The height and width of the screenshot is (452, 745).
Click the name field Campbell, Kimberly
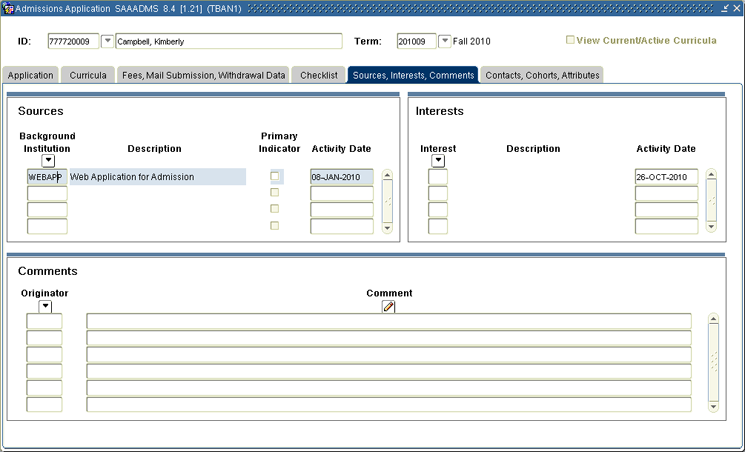pos(229,41)
